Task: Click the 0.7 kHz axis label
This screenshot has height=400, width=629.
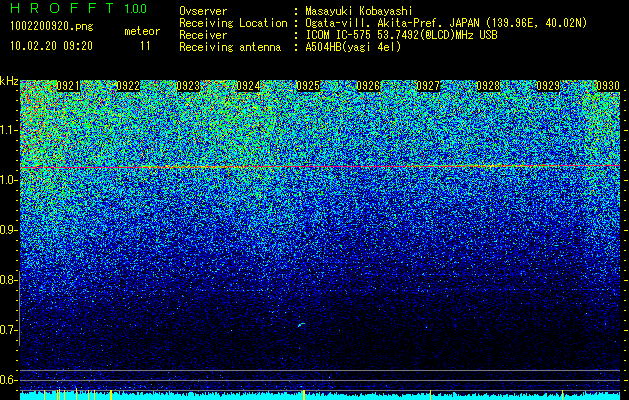Action: (x=7, y=330)
